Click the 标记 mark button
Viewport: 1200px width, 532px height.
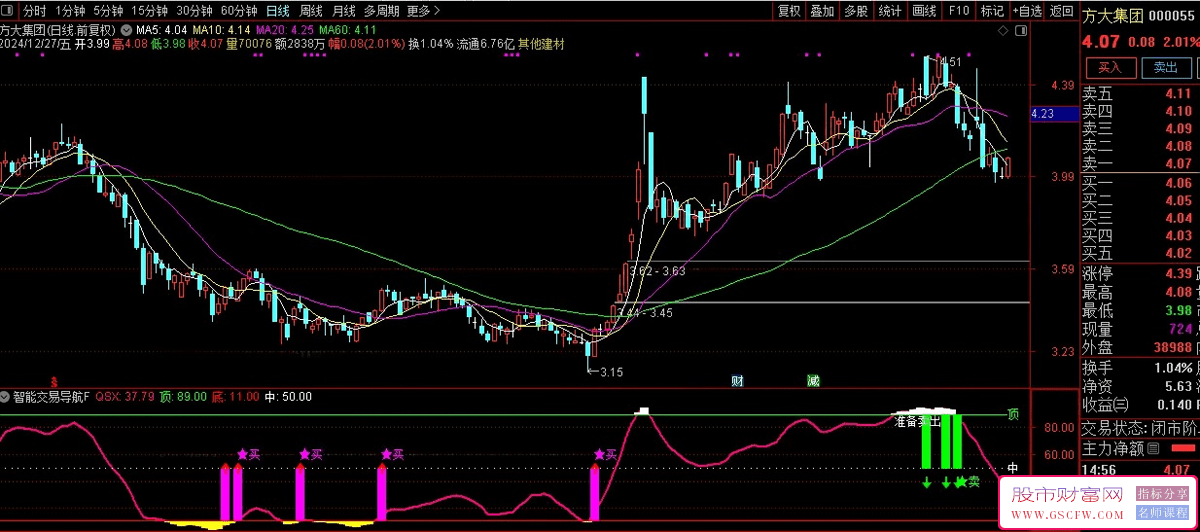992,11
